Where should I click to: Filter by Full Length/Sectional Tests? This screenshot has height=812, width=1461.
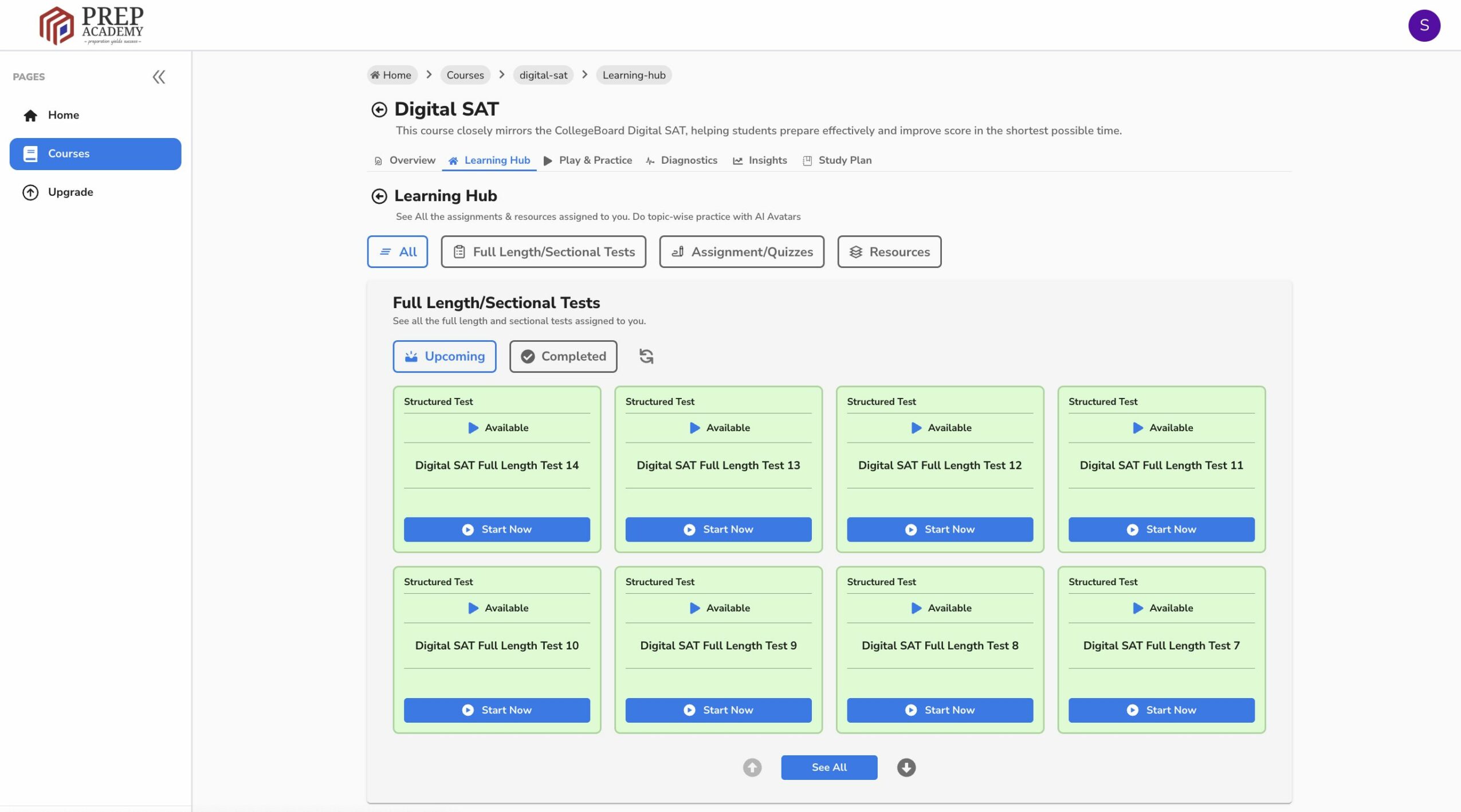point(543,252)
